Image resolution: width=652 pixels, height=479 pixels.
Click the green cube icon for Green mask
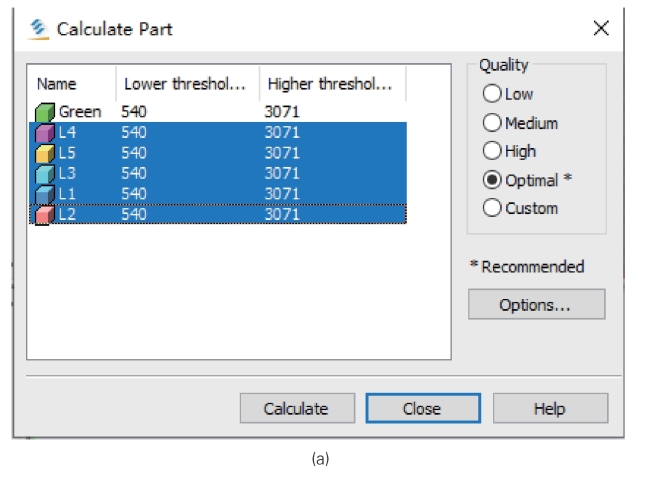[44, 112]
